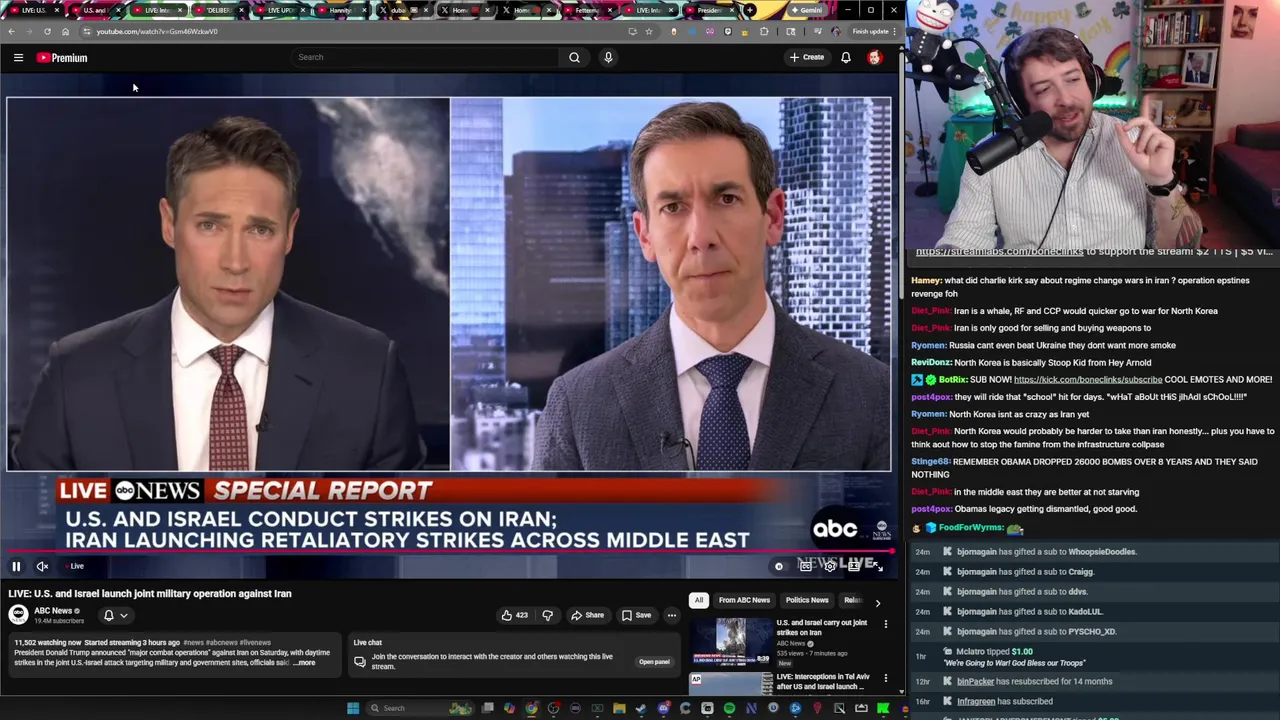Pause the live video
Image resolution: width=1280 pixels, height=720 pixels.
point(16,566)
